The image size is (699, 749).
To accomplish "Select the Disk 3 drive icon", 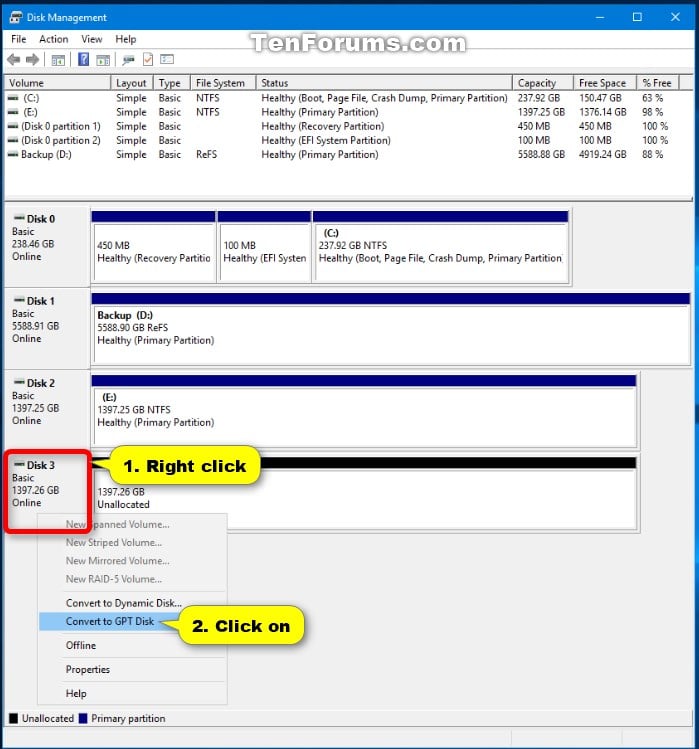I will click(19, 464).
